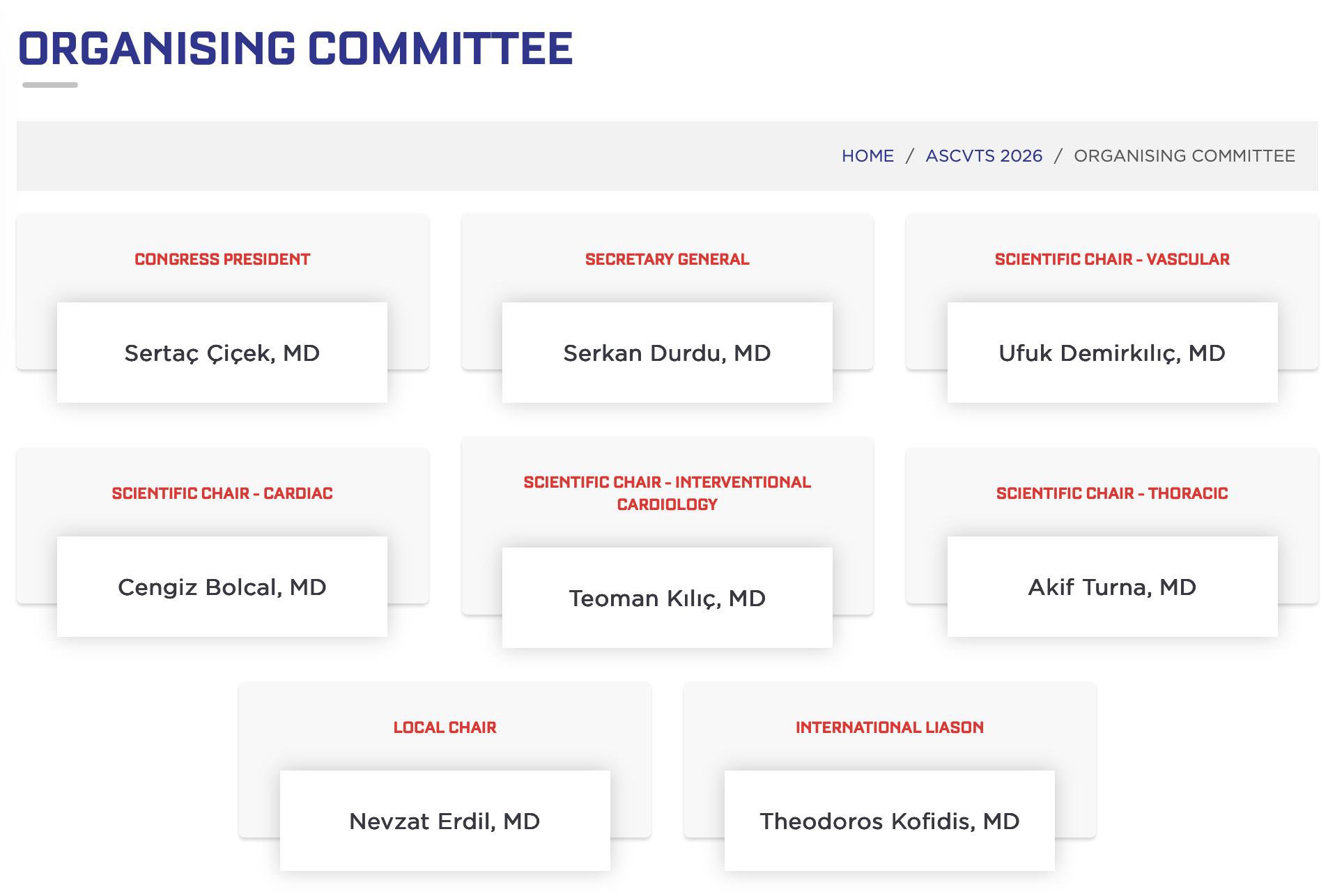1335x896 pixels.
Task: Open Cengiz Bolcal, MD name card
Action: (222, 587)
